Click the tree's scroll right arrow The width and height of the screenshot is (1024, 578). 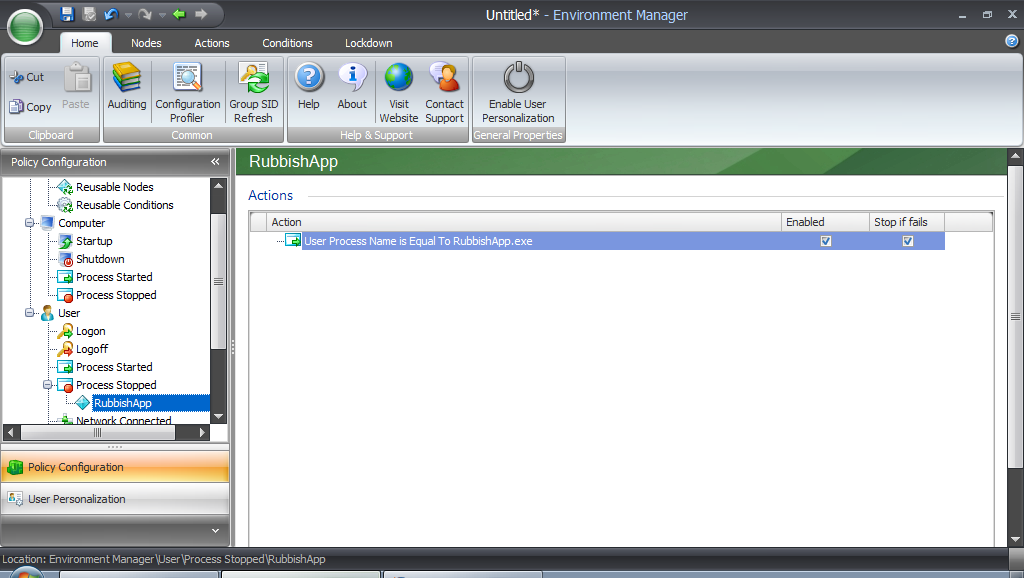coord(202,432)
